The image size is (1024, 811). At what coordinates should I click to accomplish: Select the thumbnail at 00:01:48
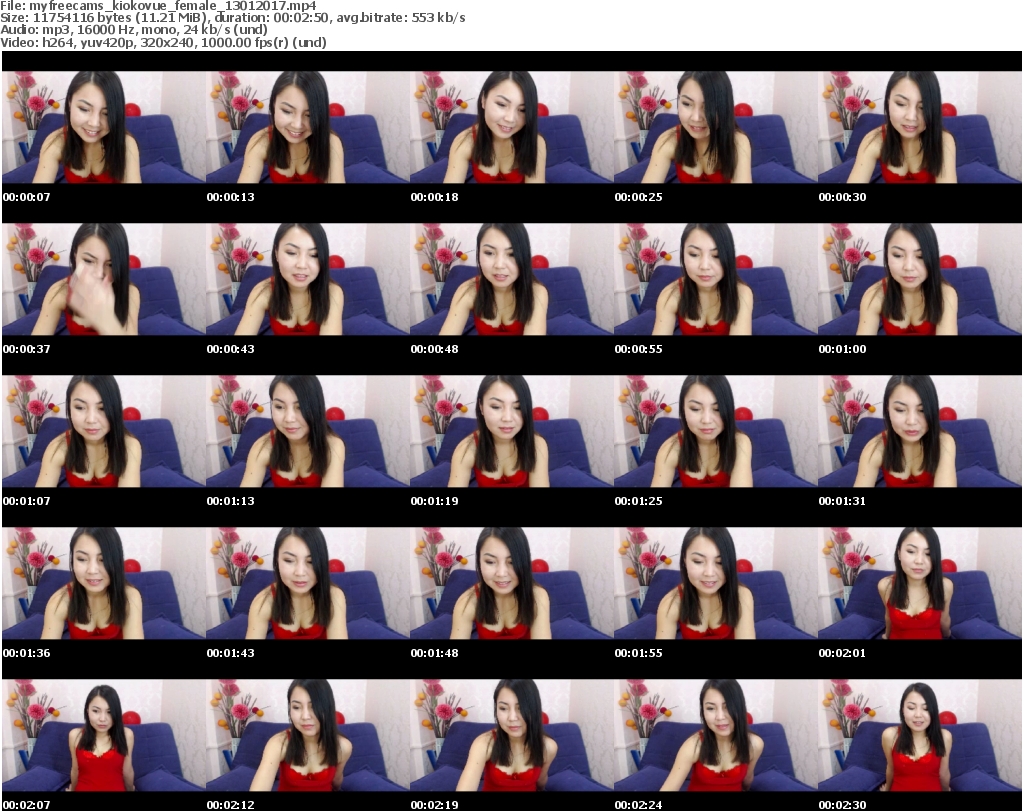(512, 583)
